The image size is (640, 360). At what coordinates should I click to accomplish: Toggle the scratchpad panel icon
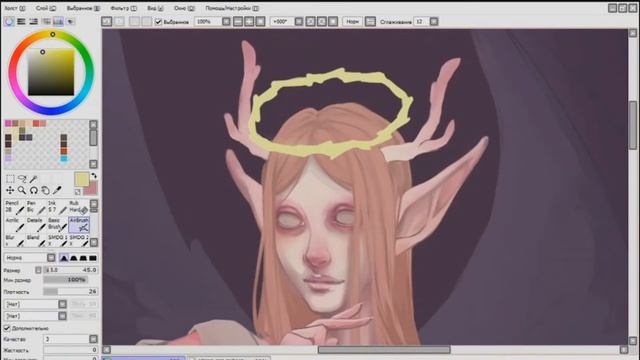point(71,21)
